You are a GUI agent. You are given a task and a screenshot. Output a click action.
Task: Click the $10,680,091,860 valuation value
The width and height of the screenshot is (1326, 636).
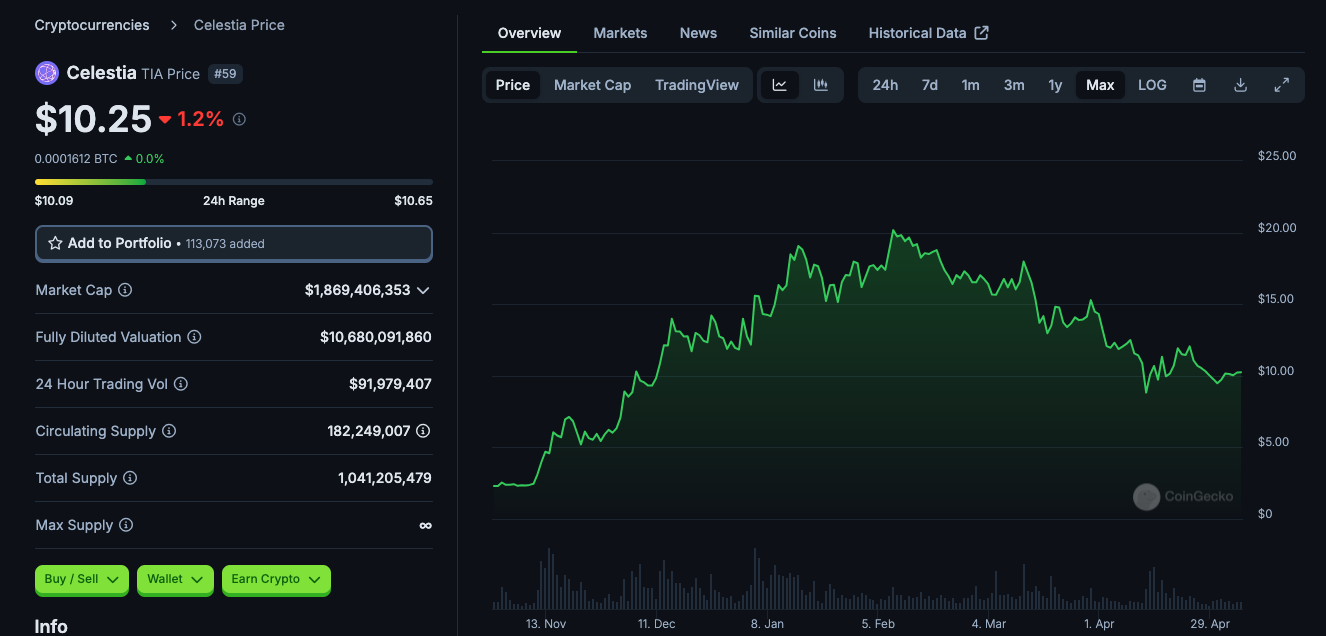click(x=376, y=337)
